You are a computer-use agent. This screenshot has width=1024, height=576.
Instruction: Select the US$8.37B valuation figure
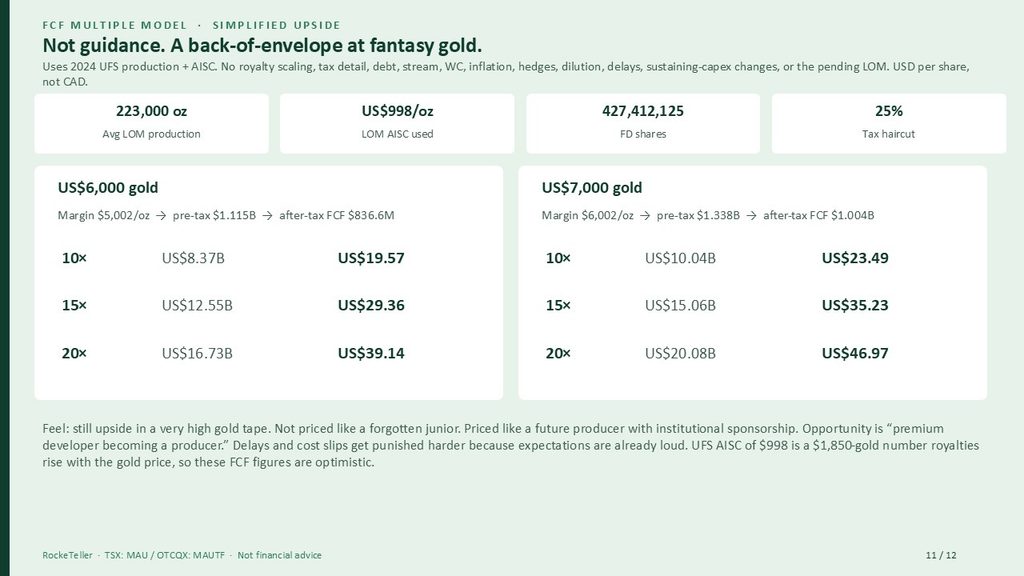[x=193, y=258]
